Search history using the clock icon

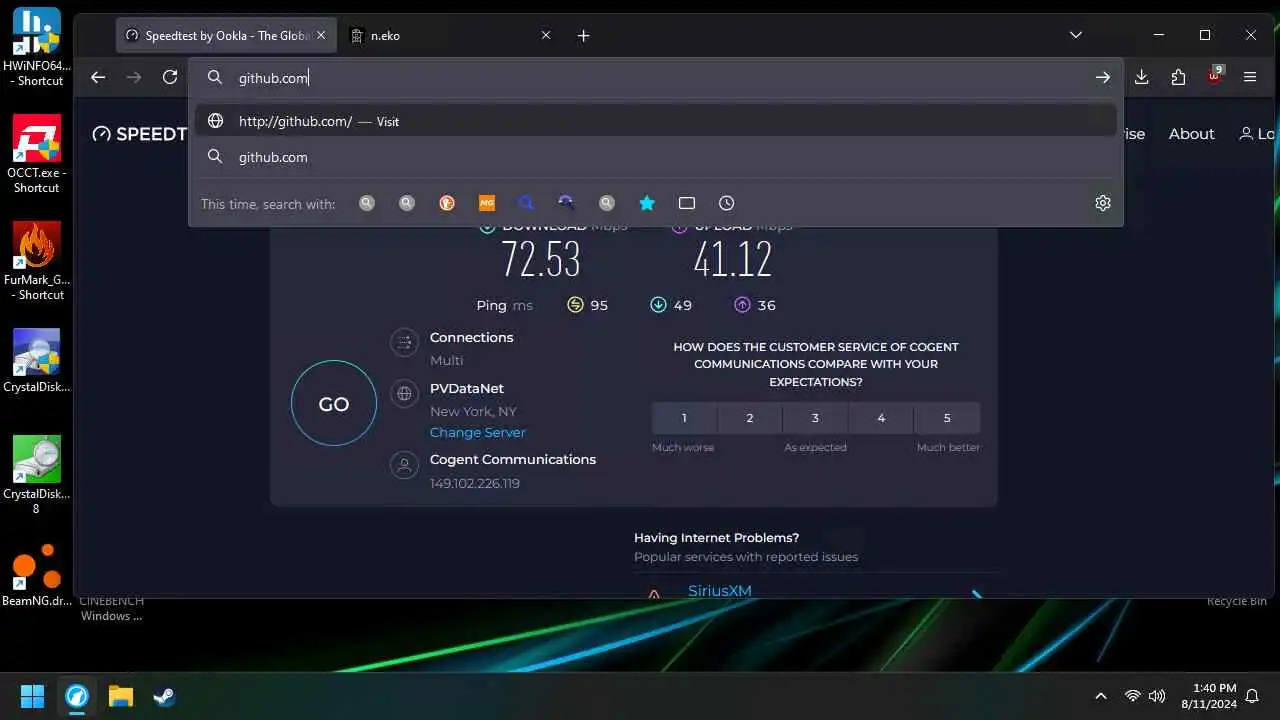pyautogui.click(x=727, y=203)
